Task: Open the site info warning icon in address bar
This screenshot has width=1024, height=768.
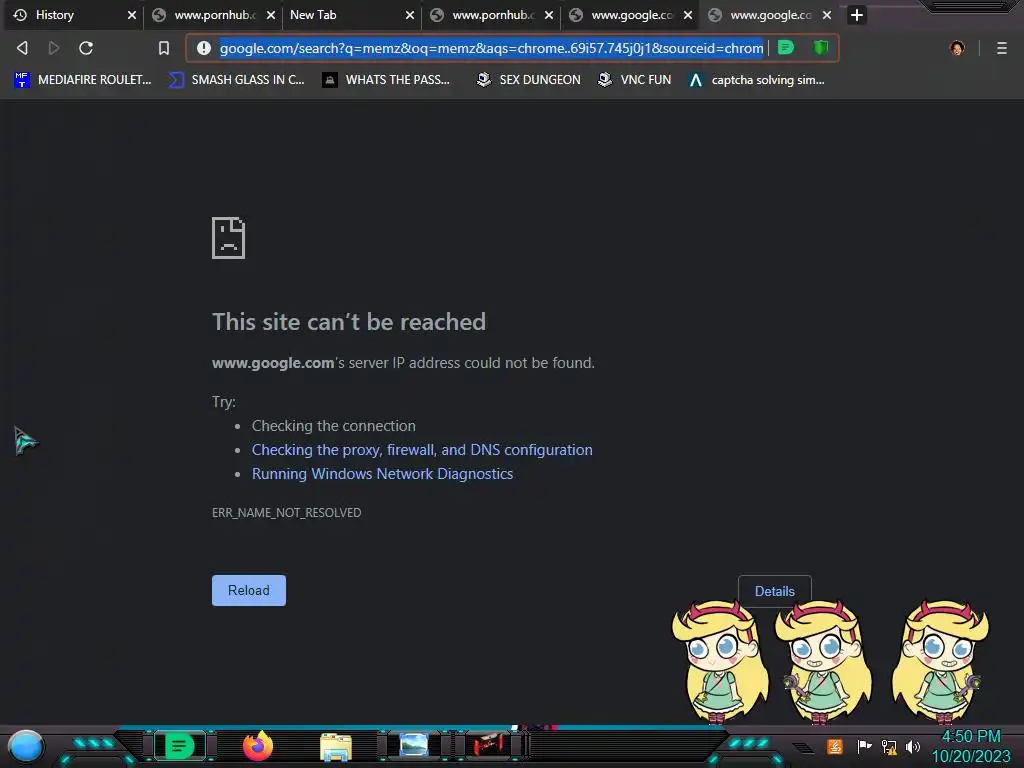Action: coord(204,48)
